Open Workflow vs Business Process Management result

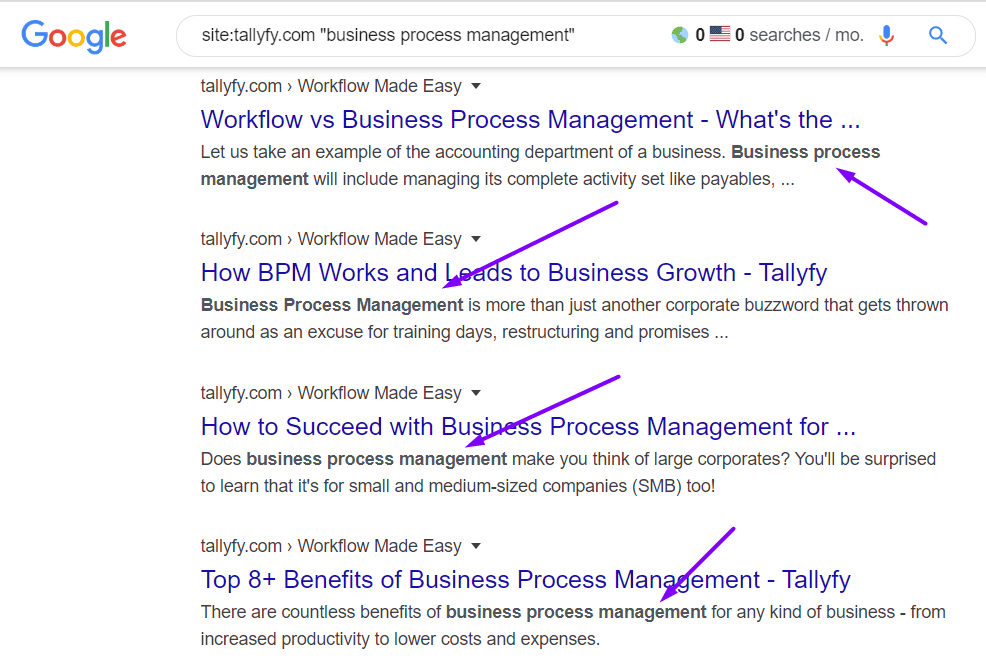point(530,119)
